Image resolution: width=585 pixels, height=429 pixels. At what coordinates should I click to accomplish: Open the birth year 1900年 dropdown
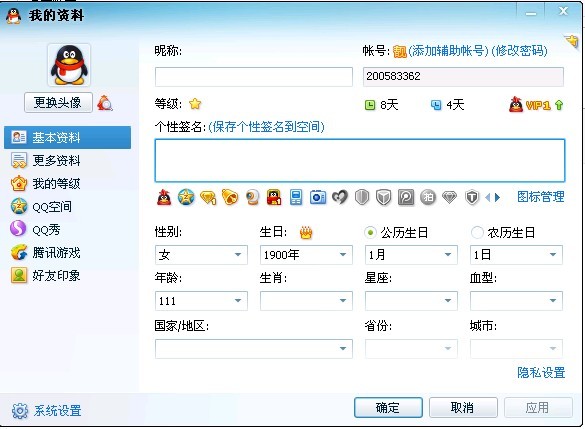coord(306,255)
